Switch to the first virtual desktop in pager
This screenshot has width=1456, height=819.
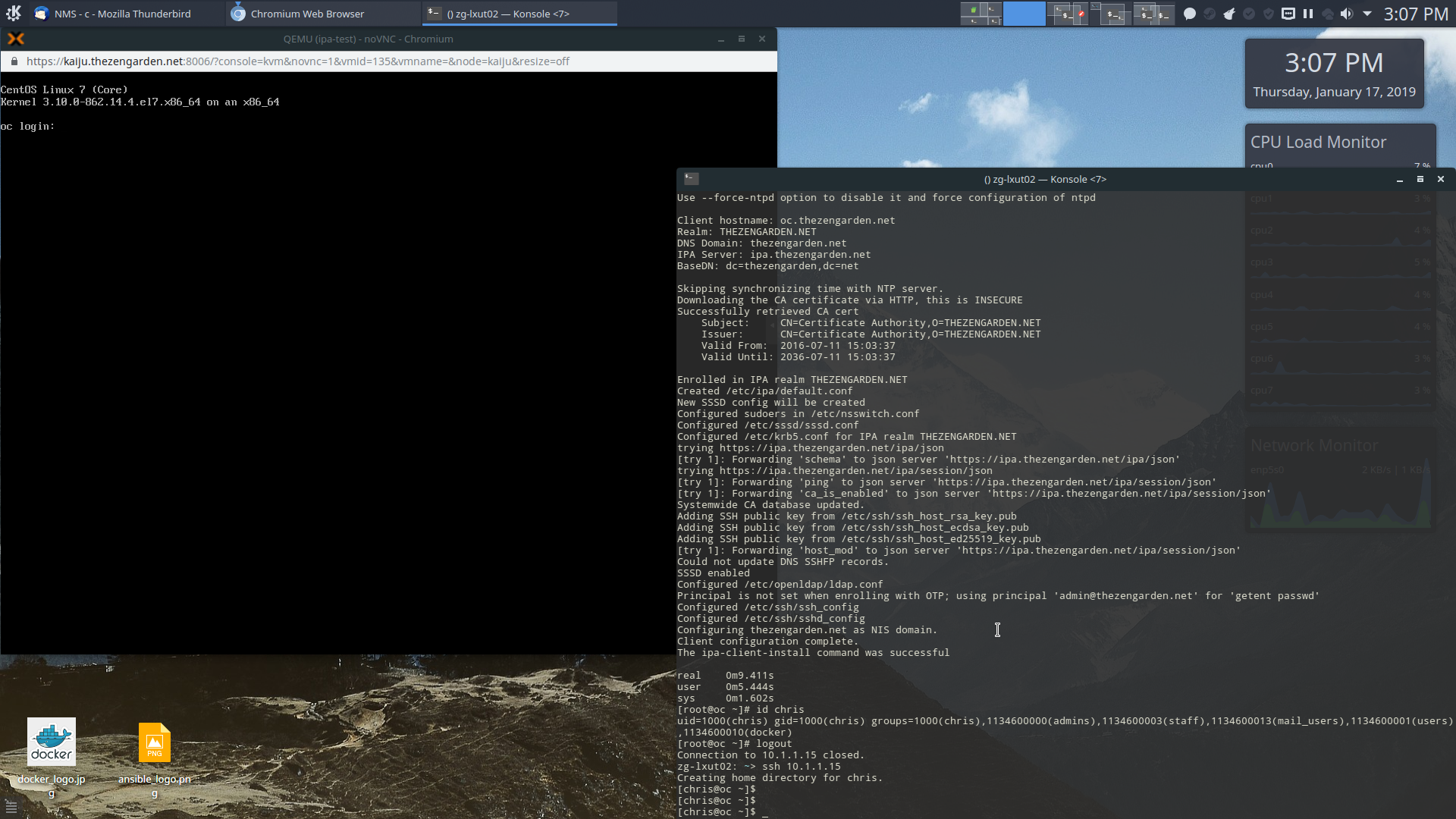(x=981, y=14)
